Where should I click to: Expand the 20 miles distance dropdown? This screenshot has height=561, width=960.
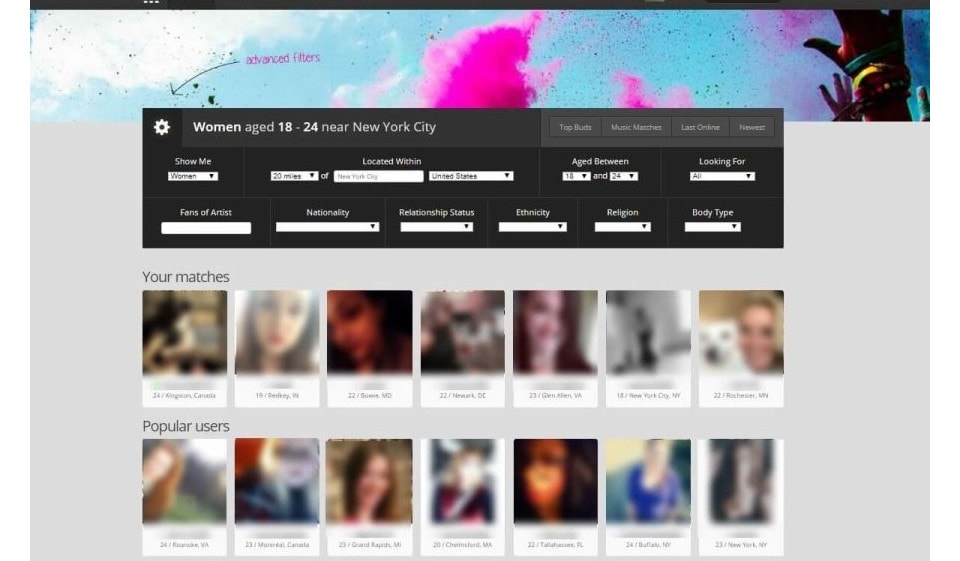point(294,176)
